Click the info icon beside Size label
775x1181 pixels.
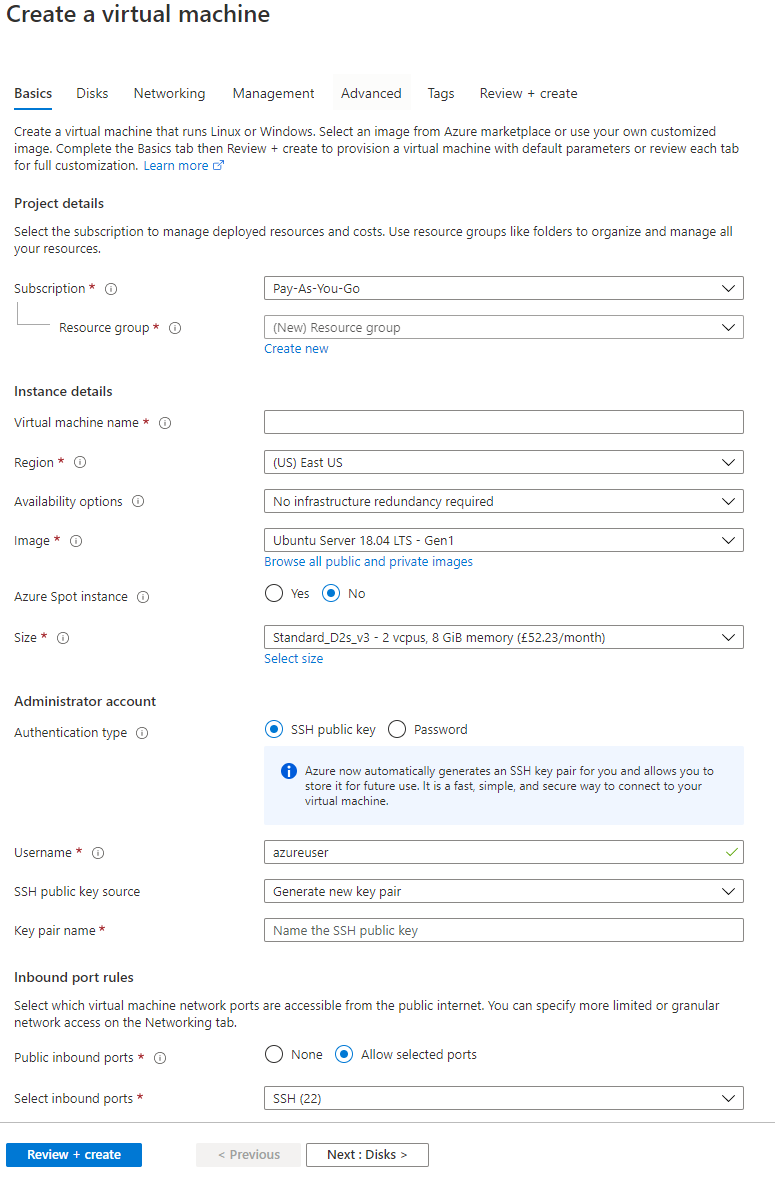(63, 638)
